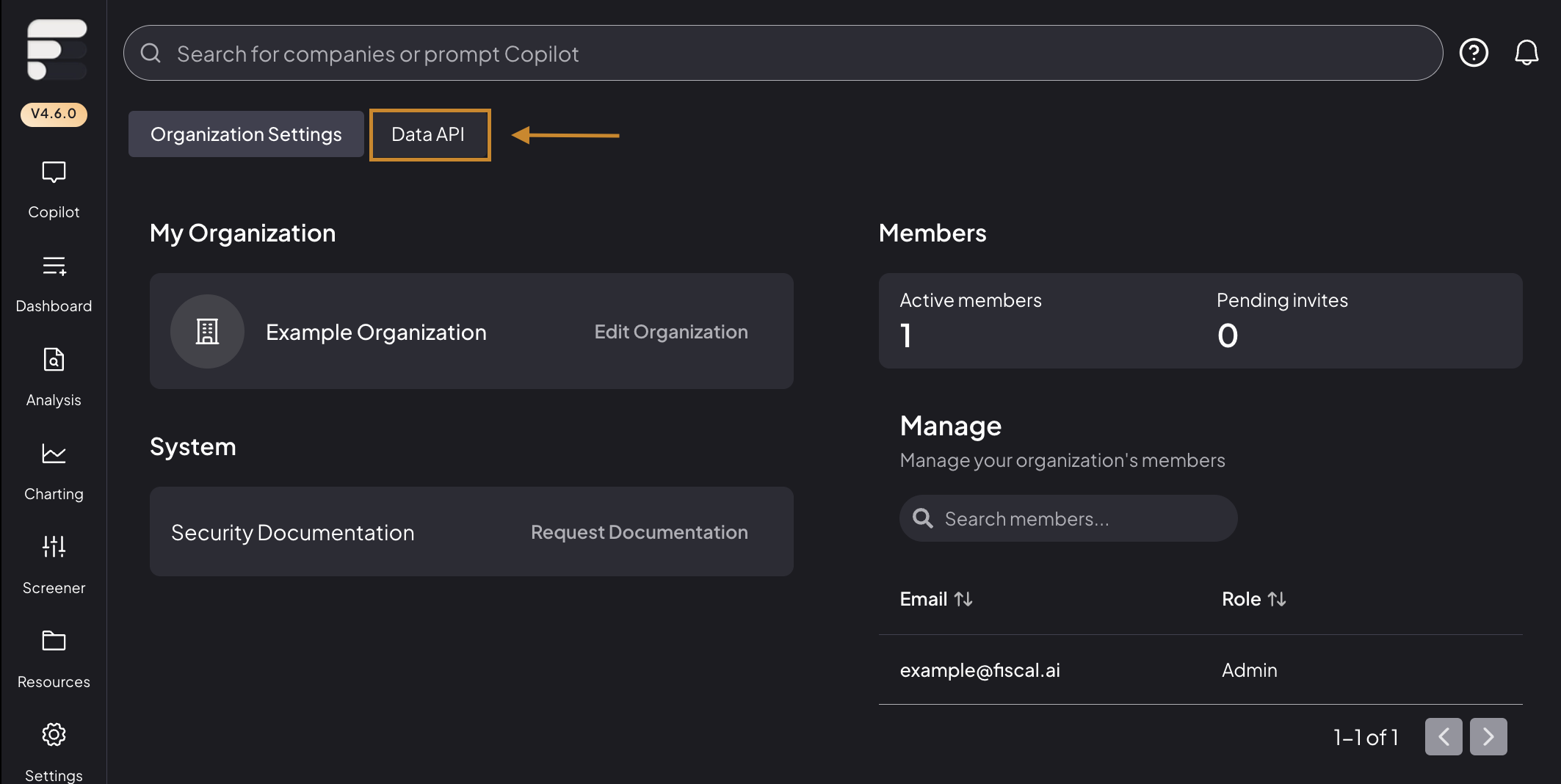Screen dimensions: 1561x784
Task: Click the Fiscal logo in sidebar
Action: click(x=57, y=49)
